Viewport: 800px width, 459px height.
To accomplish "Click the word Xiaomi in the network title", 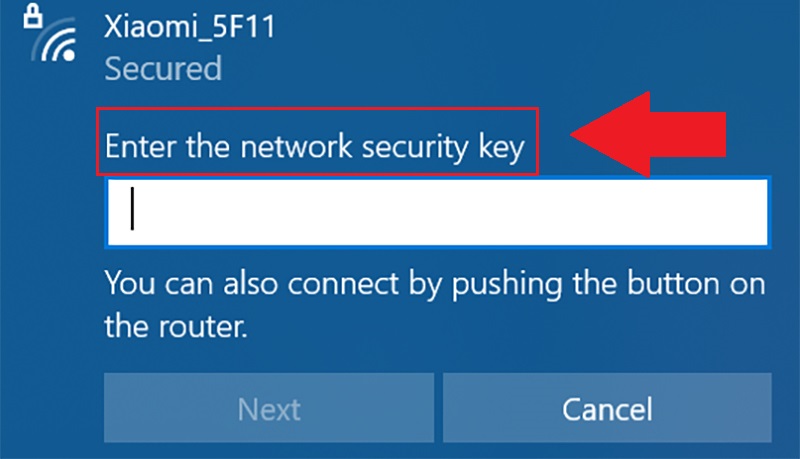I will coord(151,27).
